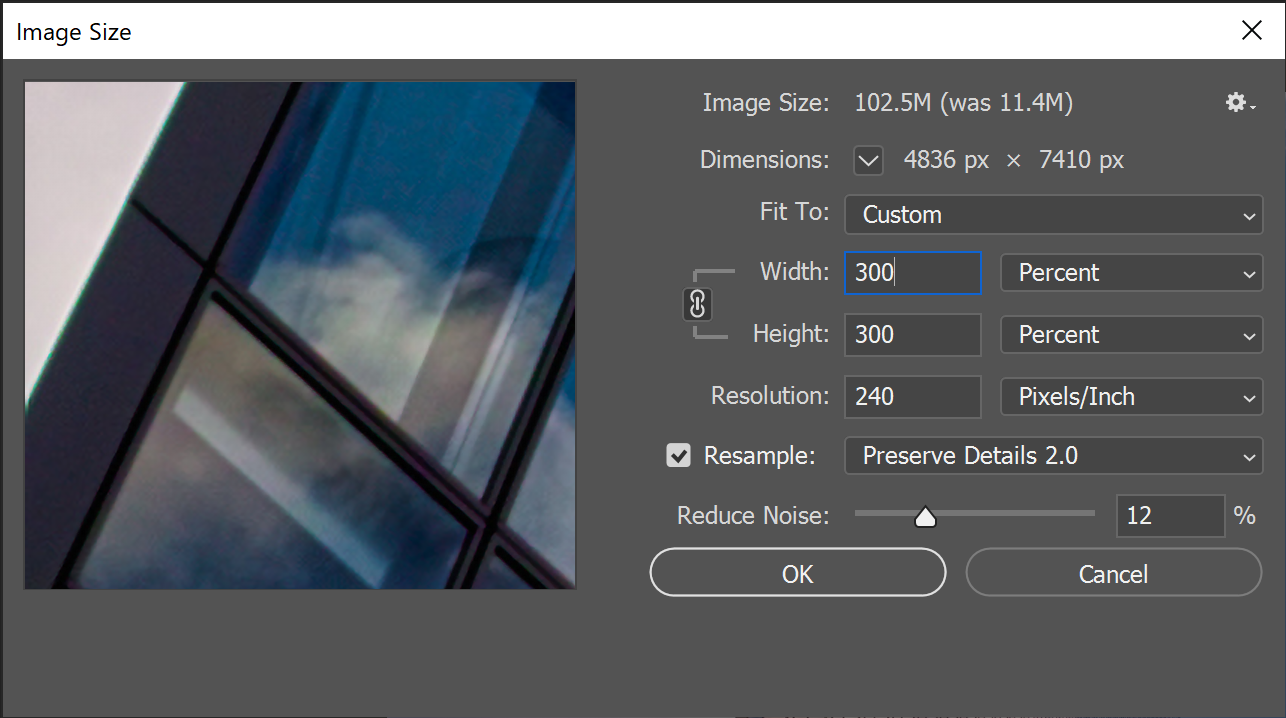The width and height of the screenshot is (1286, 718).
Task: Toggle the constrain proportions link icon
Action: (697, 304)
